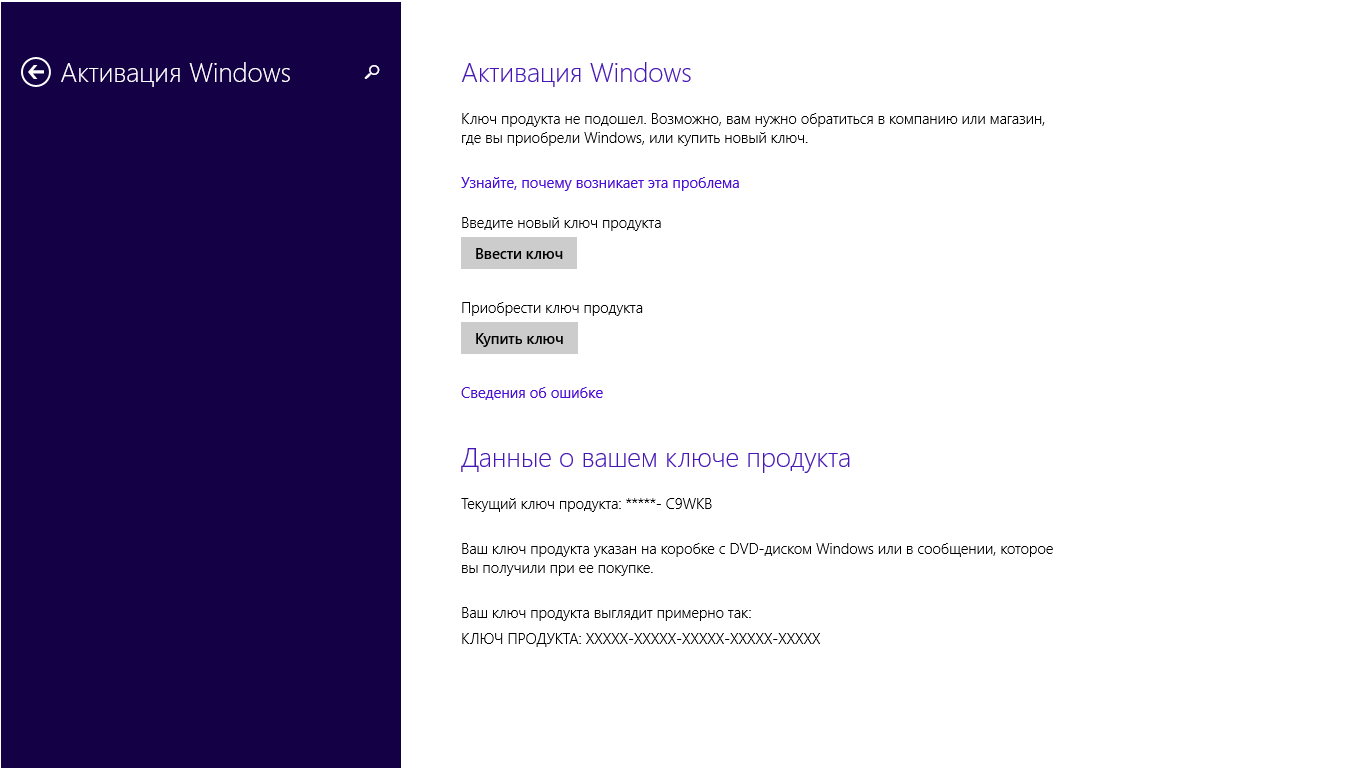
Task: Click "Ваш ключ продукта выглядит примерно так" text
Action: (x=606, y=613)
